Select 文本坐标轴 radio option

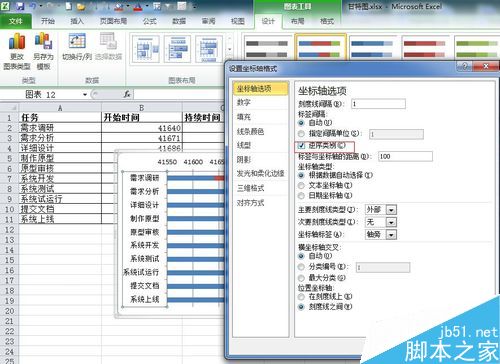pos(301,185)
